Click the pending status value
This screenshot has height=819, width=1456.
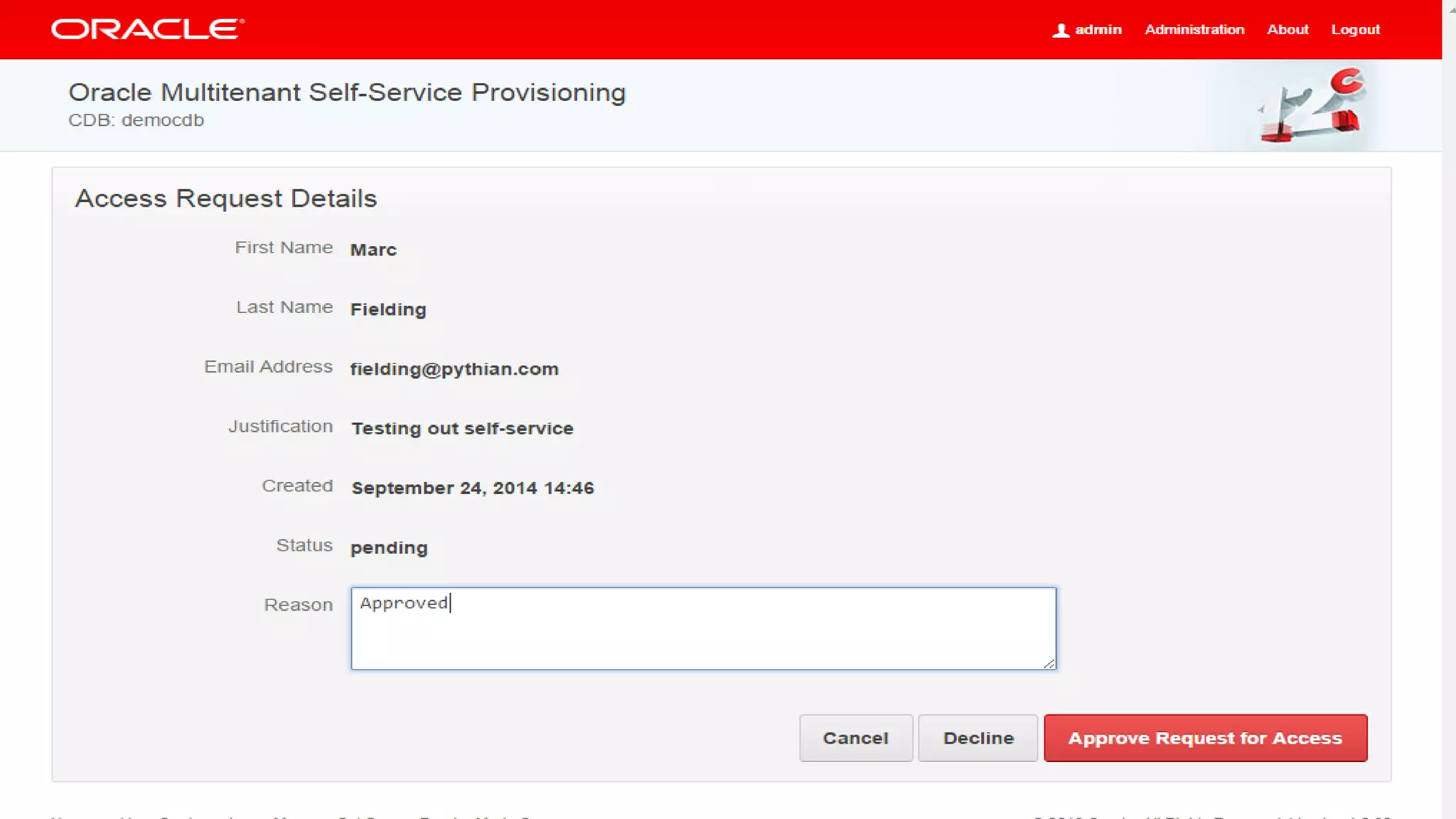pyautogui.click(x=389, y=548)
